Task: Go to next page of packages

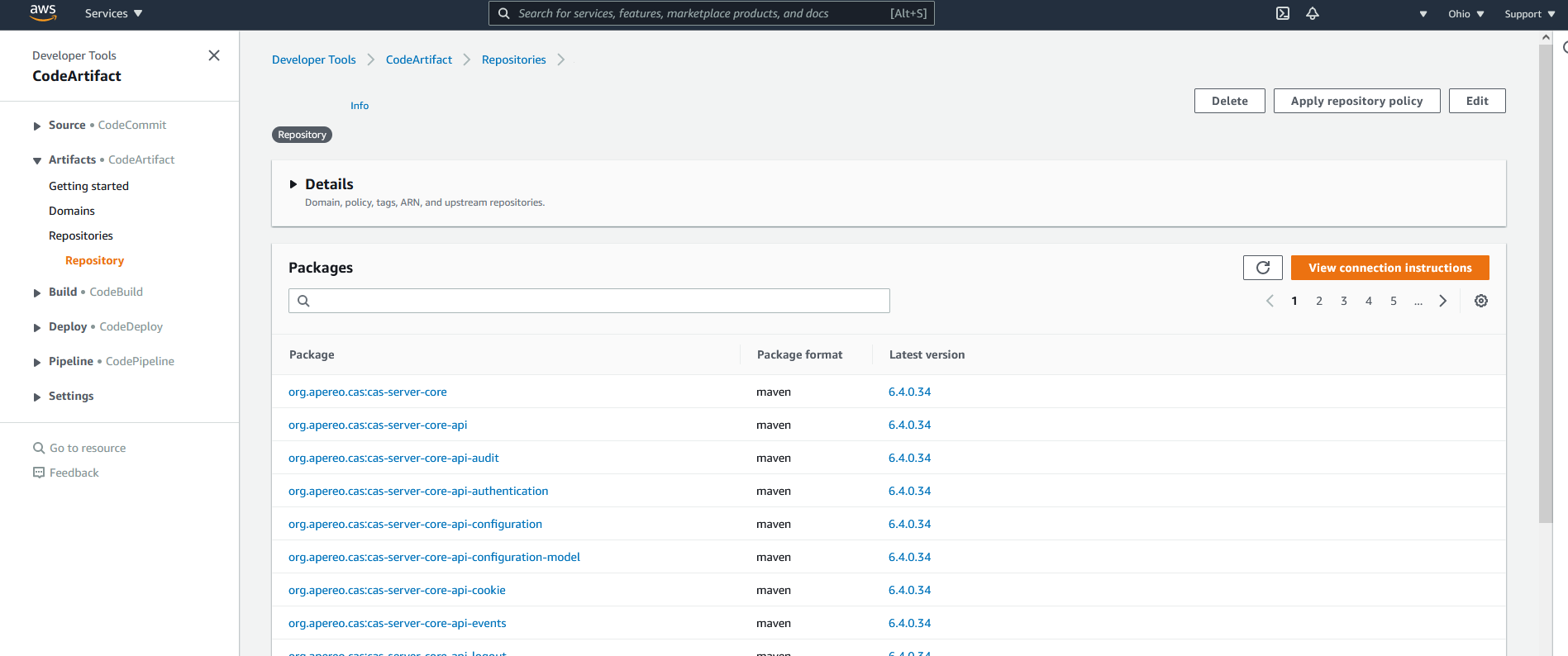Action: 1443,301
